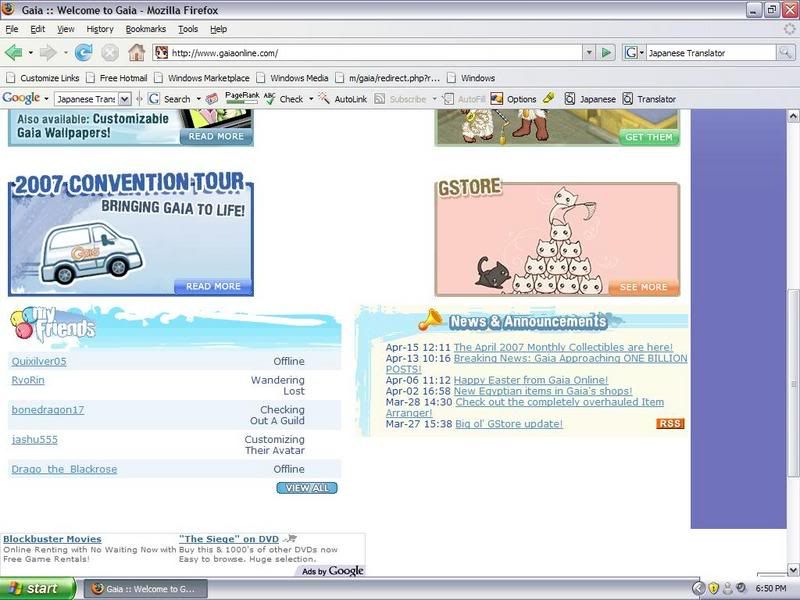The image size is (800, 600).
Task: Select the Gaia Firefox taskbar button
Action: coord(145,588)
